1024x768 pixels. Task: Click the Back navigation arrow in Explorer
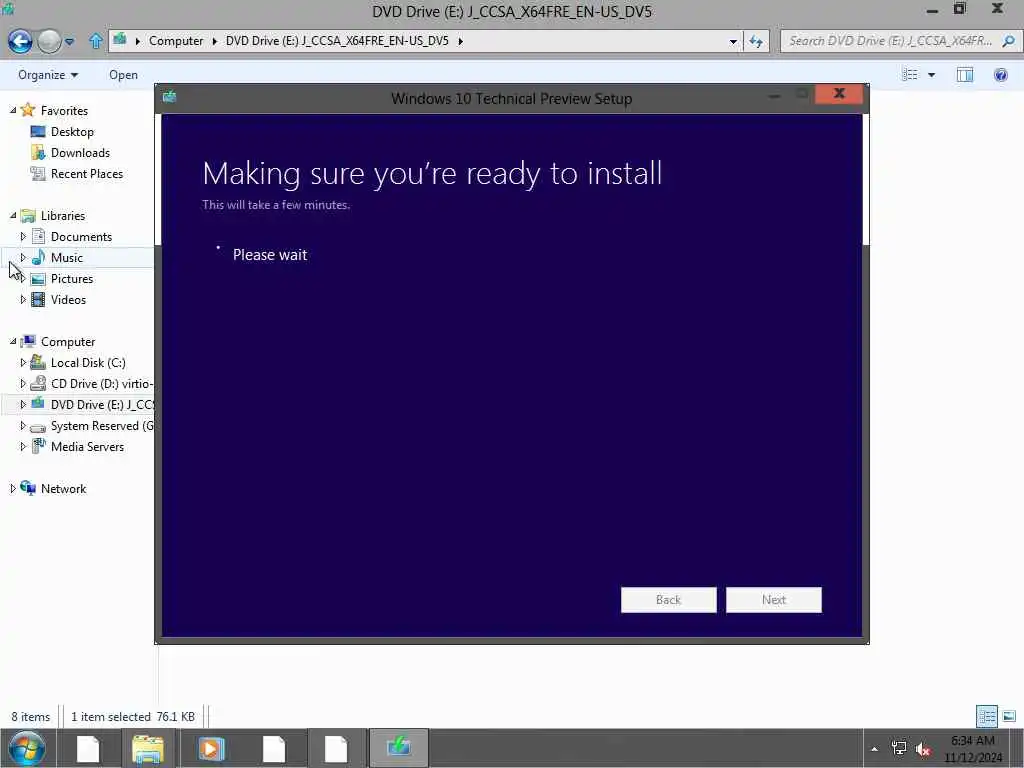pyautogui.click(x=20, y=41)
